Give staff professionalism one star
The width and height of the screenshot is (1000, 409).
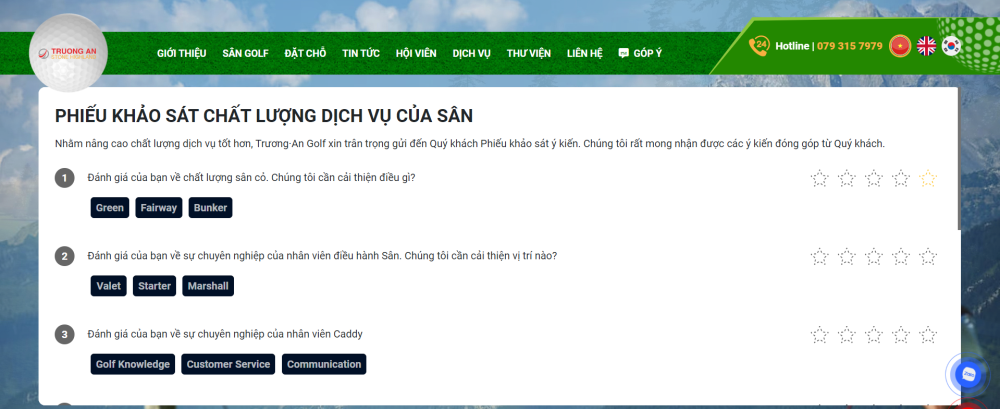[x=820, y=257]
